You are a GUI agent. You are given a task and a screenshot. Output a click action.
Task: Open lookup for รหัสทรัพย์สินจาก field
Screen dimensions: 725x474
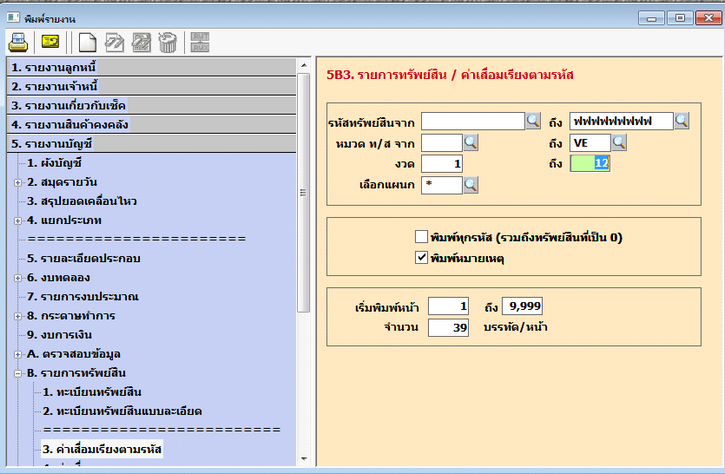pyautogui.click(x=534, y=121)
